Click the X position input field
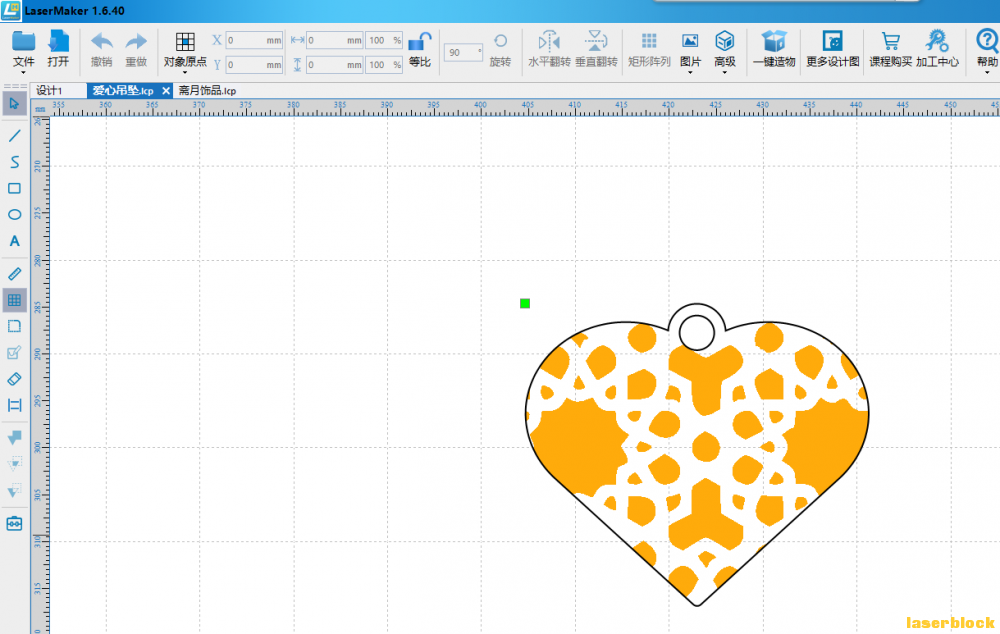Viewport: 1000px width, 634px height. (x=254, y=41)
